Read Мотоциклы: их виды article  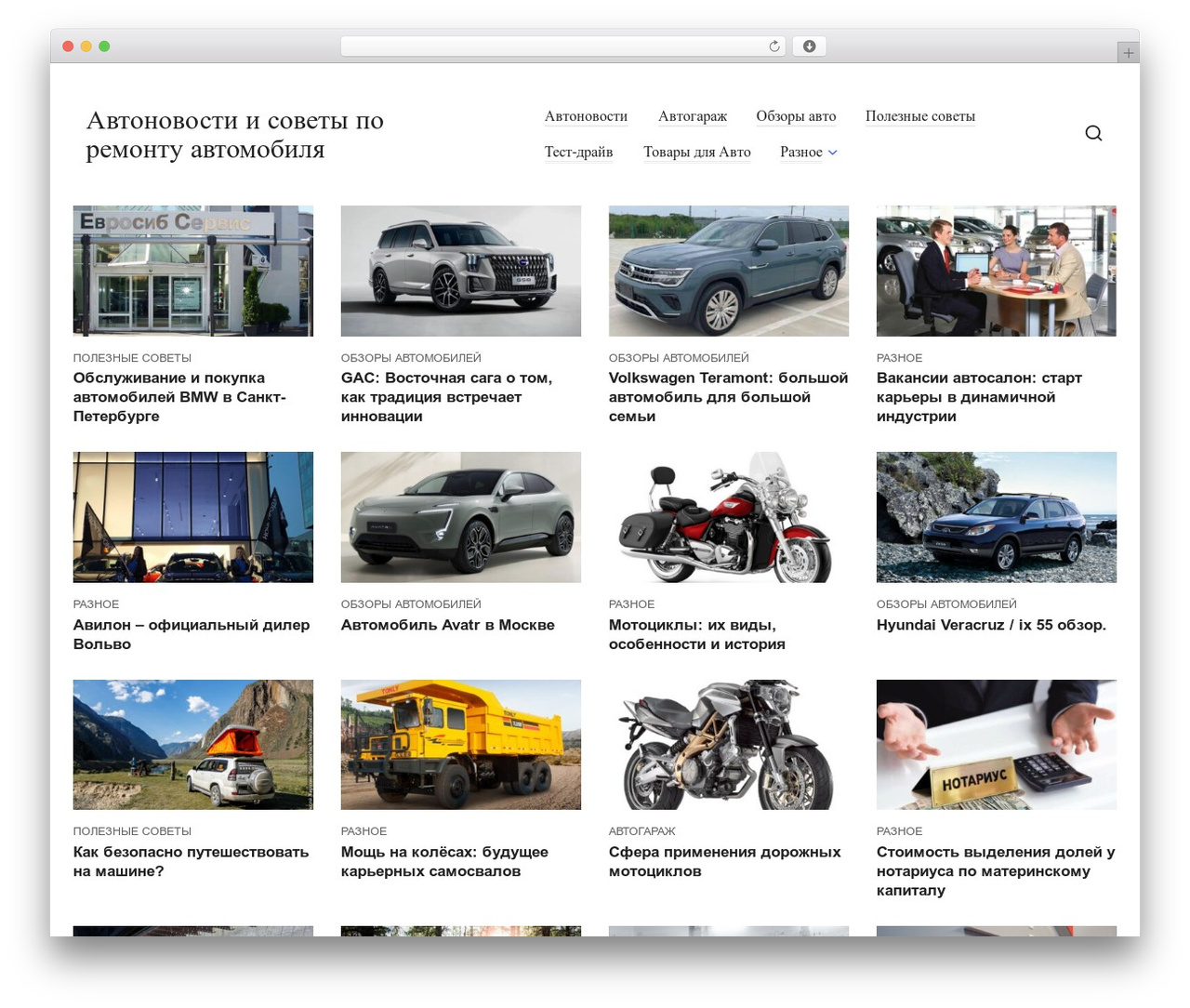click(x=697, y=634)
